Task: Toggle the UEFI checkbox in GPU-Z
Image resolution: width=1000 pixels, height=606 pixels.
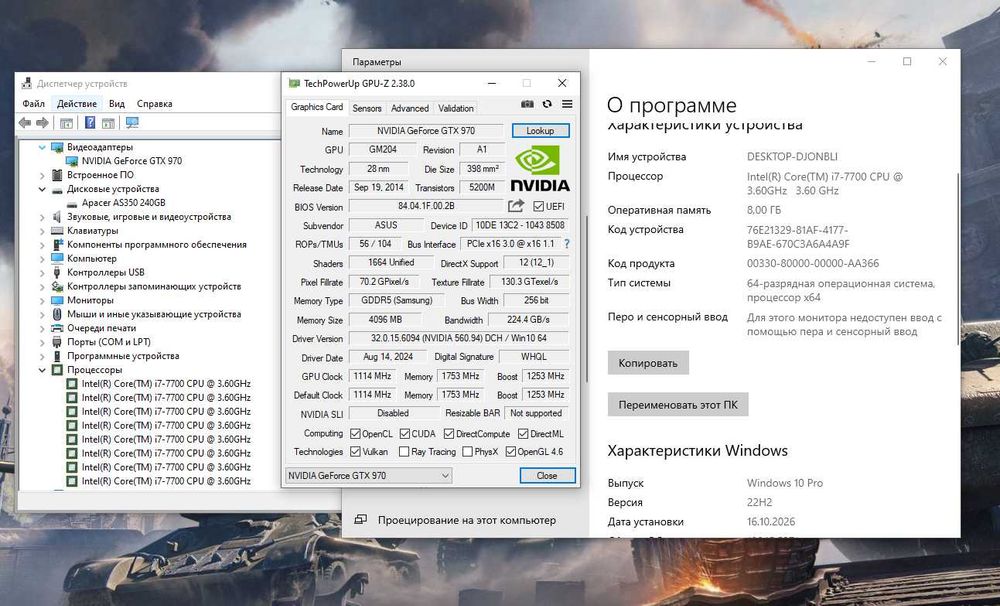Action: point(538,206)
